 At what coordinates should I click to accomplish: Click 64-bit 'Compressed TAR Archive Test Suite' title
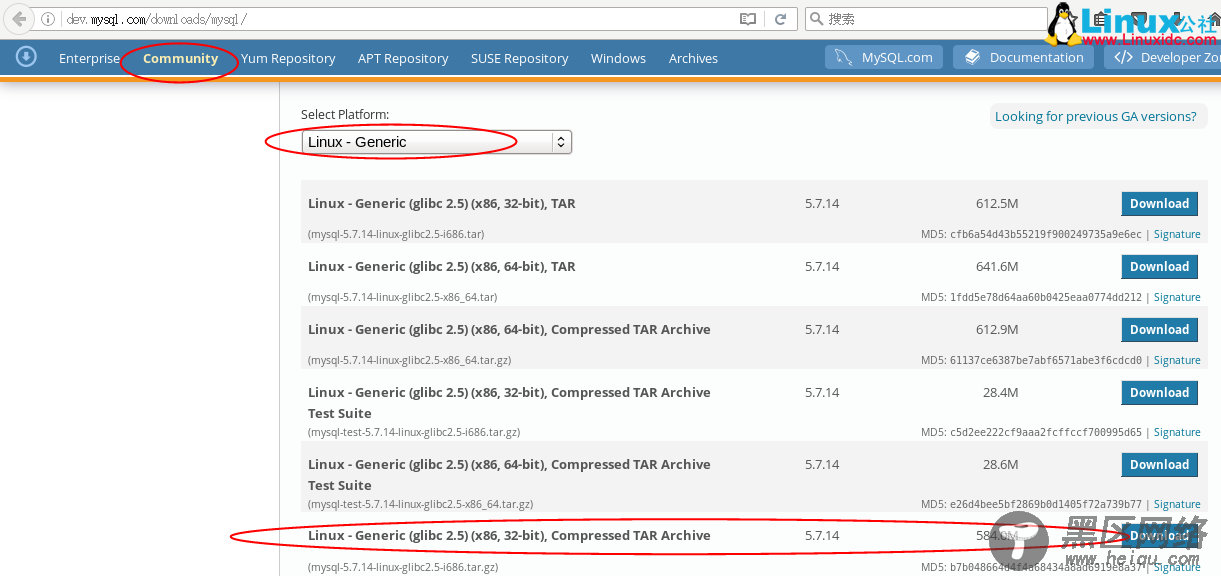tap(509, 474)
